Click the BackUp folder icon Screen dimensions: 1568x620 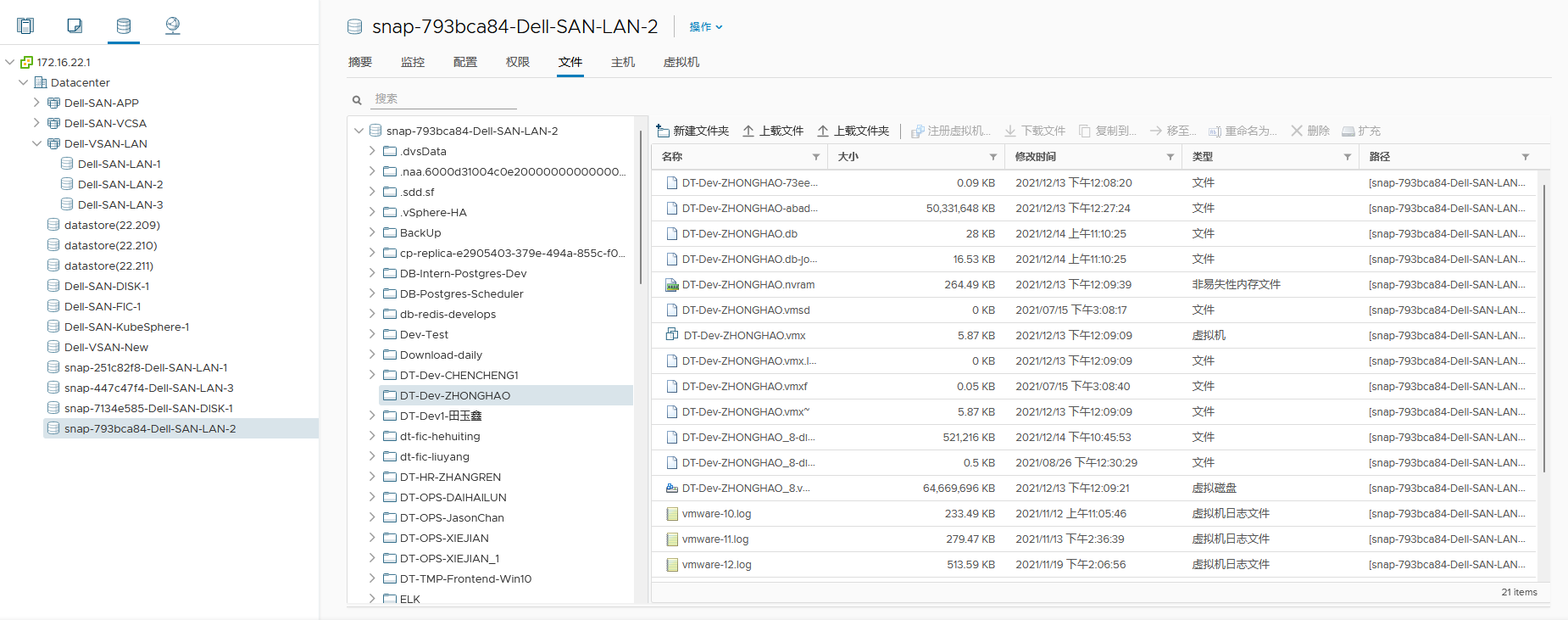[390, 232]
